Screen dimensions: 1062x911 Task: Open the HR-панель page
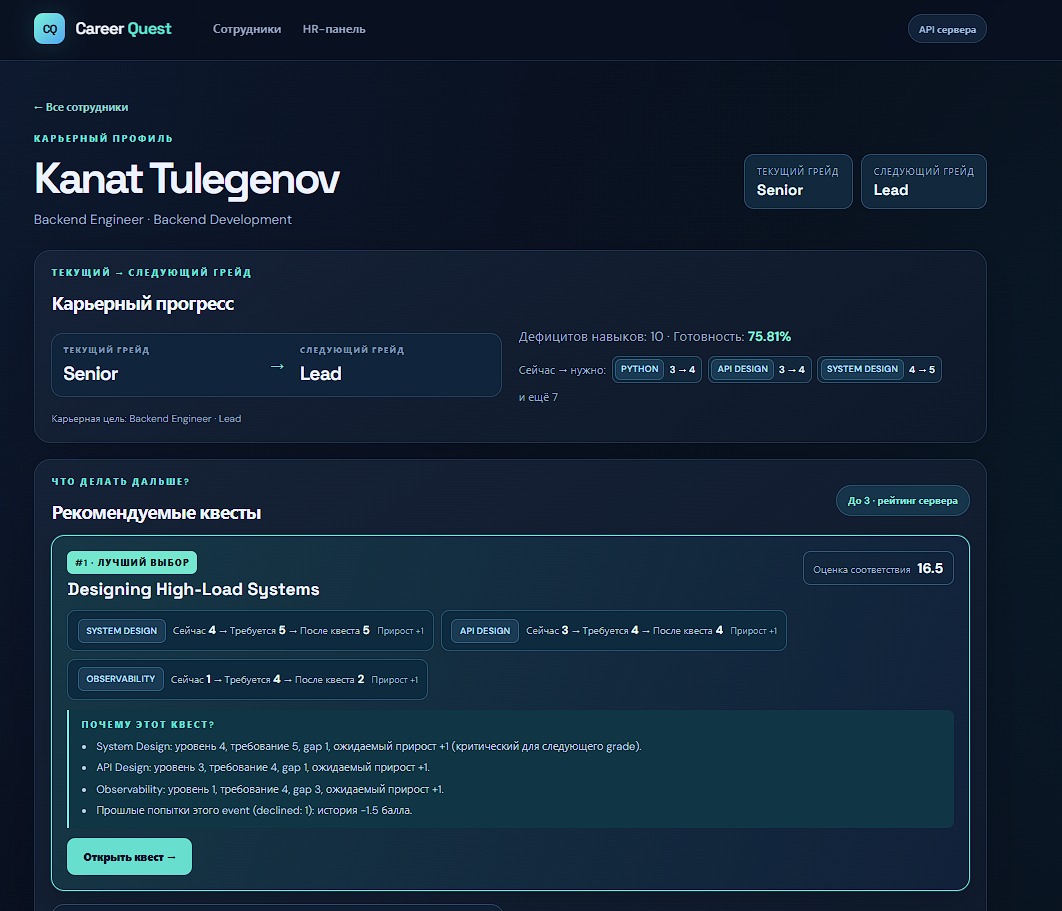334,29
